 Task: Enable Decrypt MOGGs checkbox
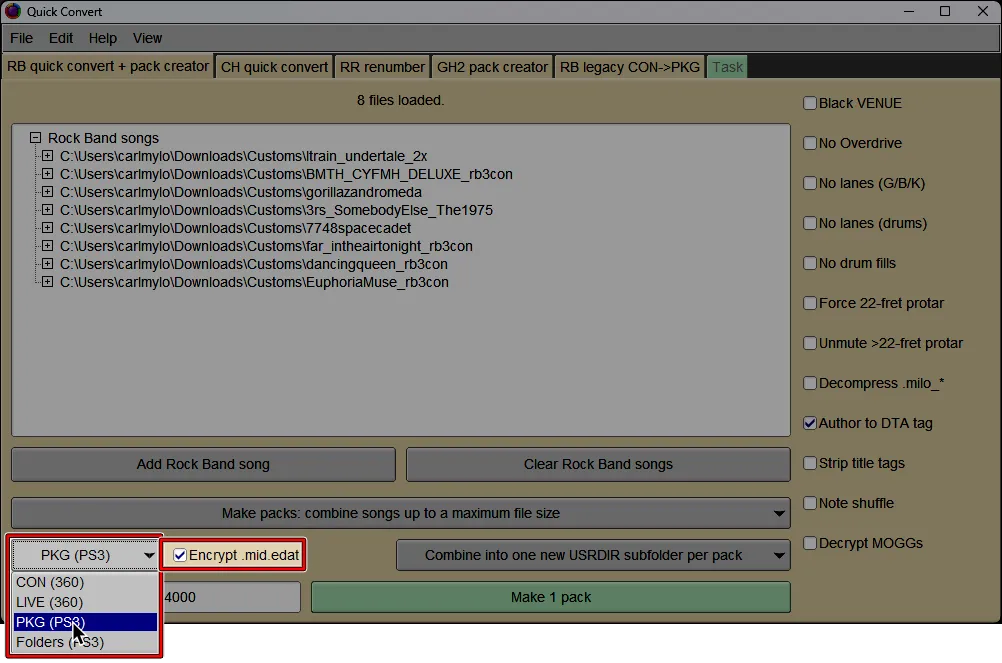pos(810,543)
